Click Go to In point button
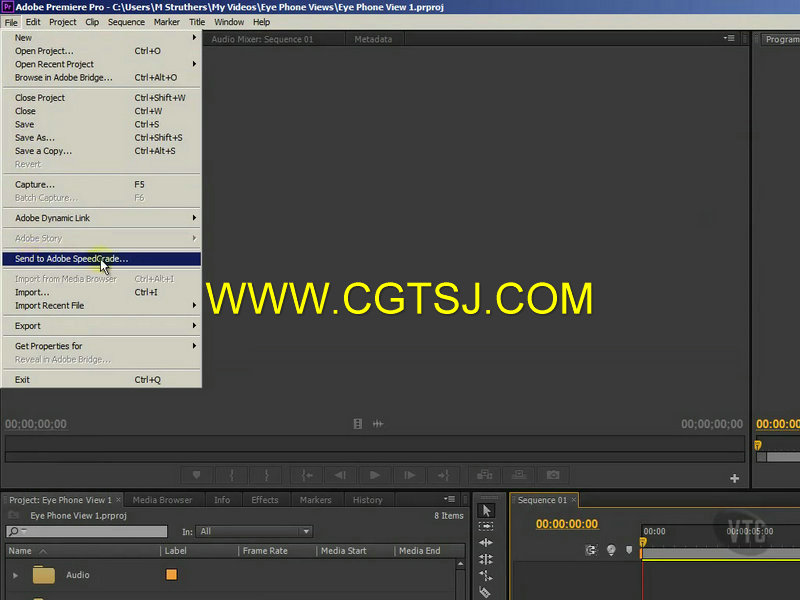 (307, 476)
